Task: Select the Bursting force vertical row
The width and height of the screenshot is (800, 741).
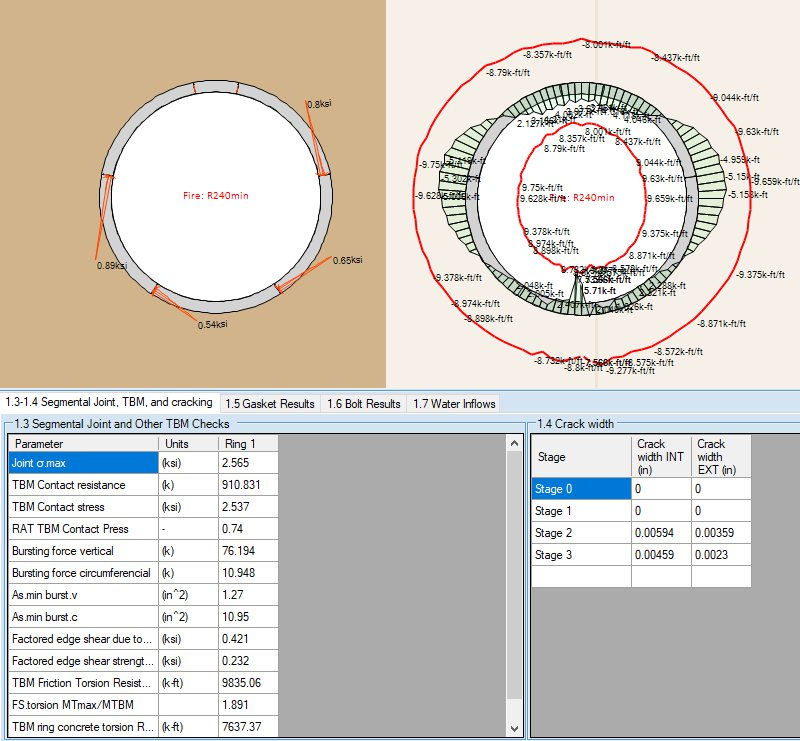Action: (82, 551)
